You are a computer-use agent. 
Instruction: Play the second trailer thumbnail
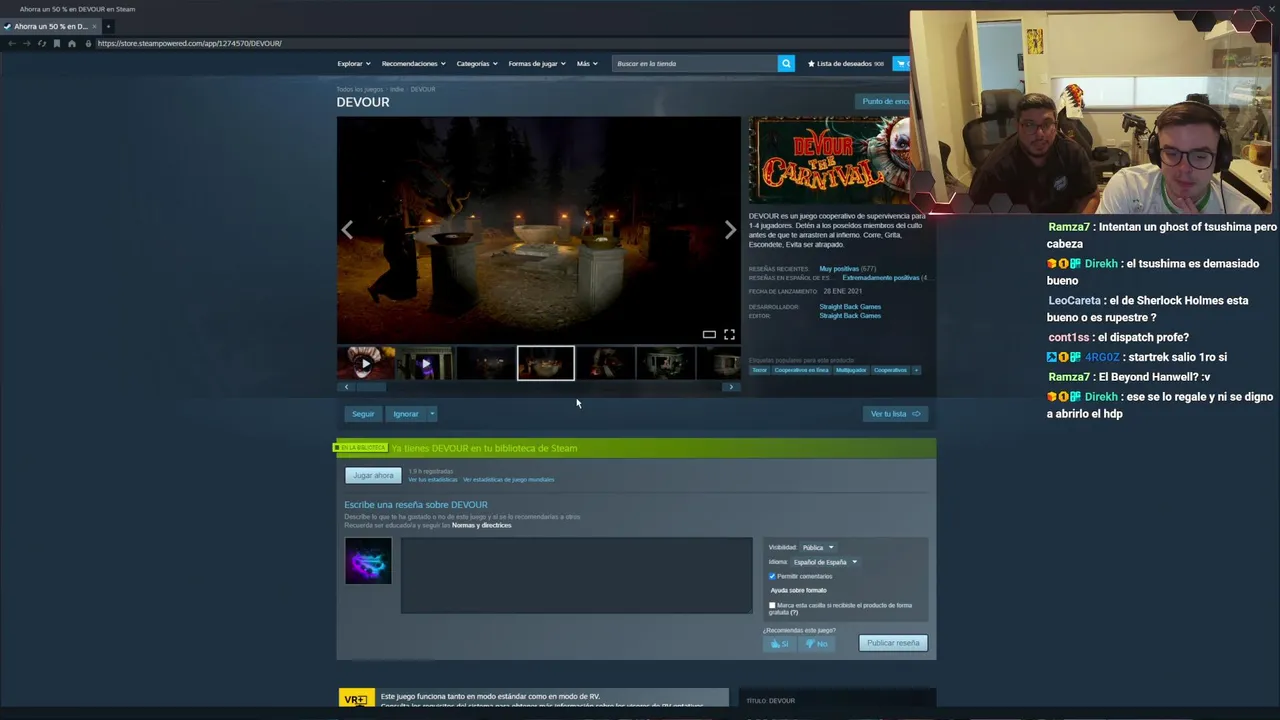[425, 363]
